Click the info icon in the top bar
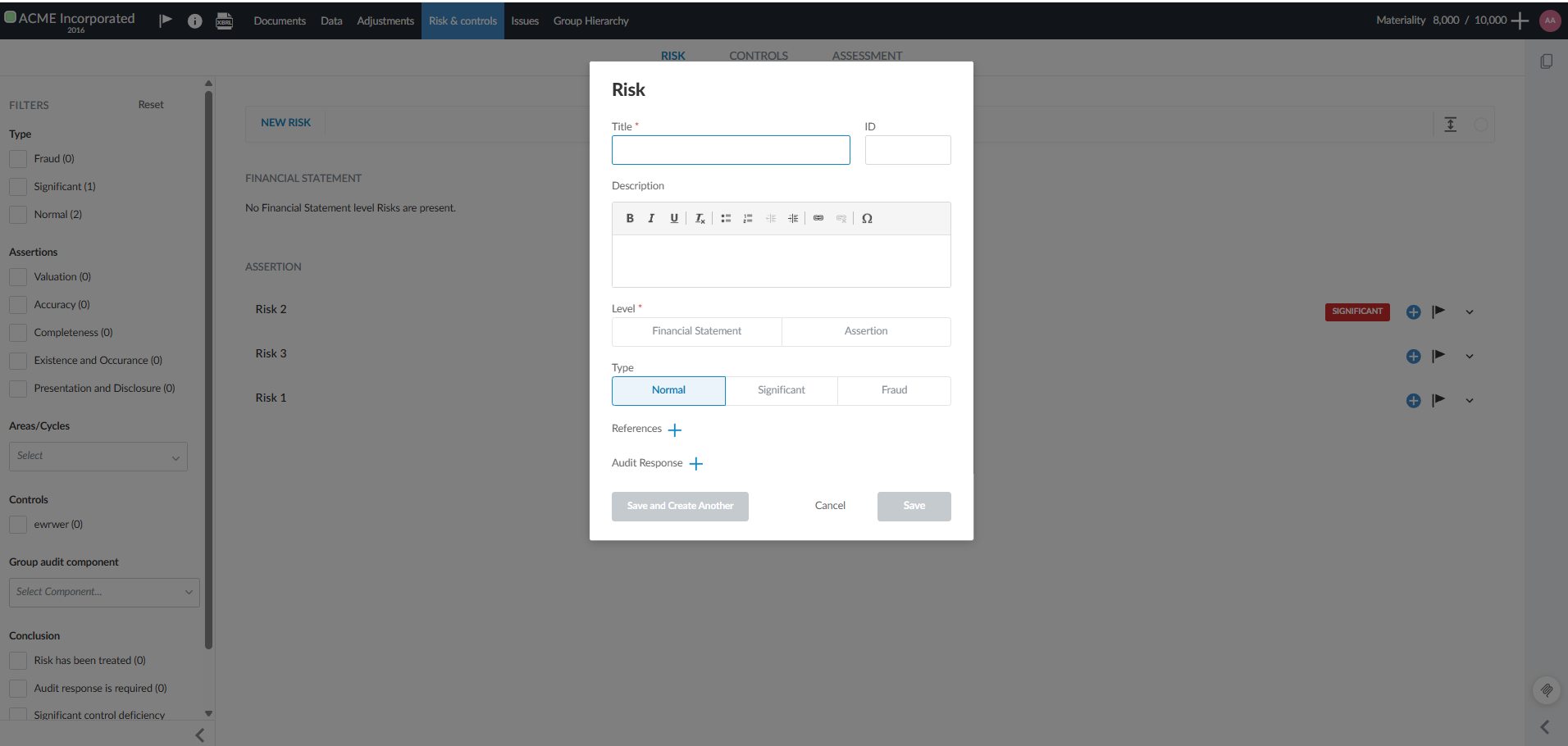The height and width of the screenshot is (746, 1568). click(194, 20)
